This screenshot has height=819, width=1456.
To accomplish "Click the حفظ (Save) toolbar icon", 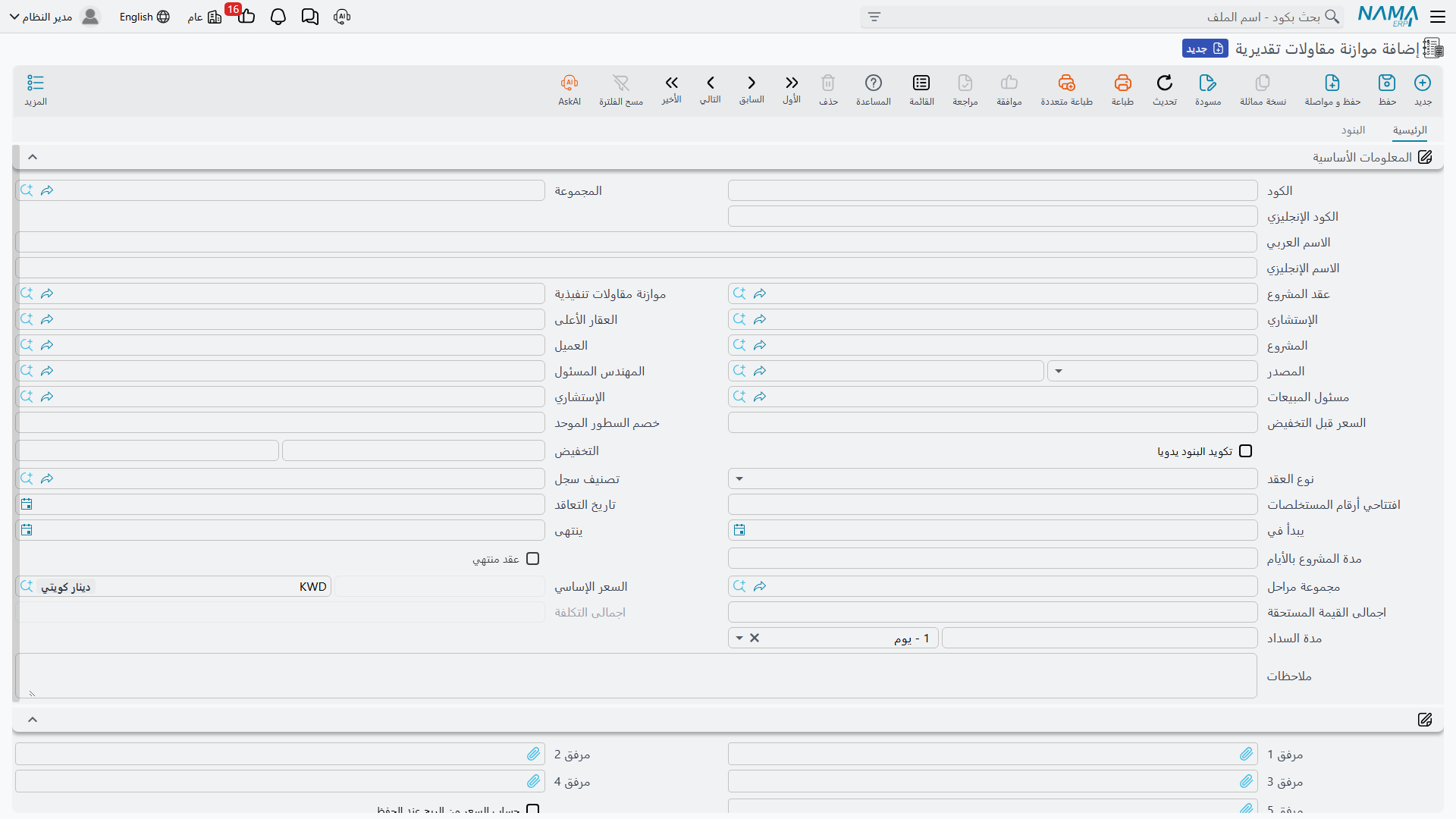I will [1387, 83].
